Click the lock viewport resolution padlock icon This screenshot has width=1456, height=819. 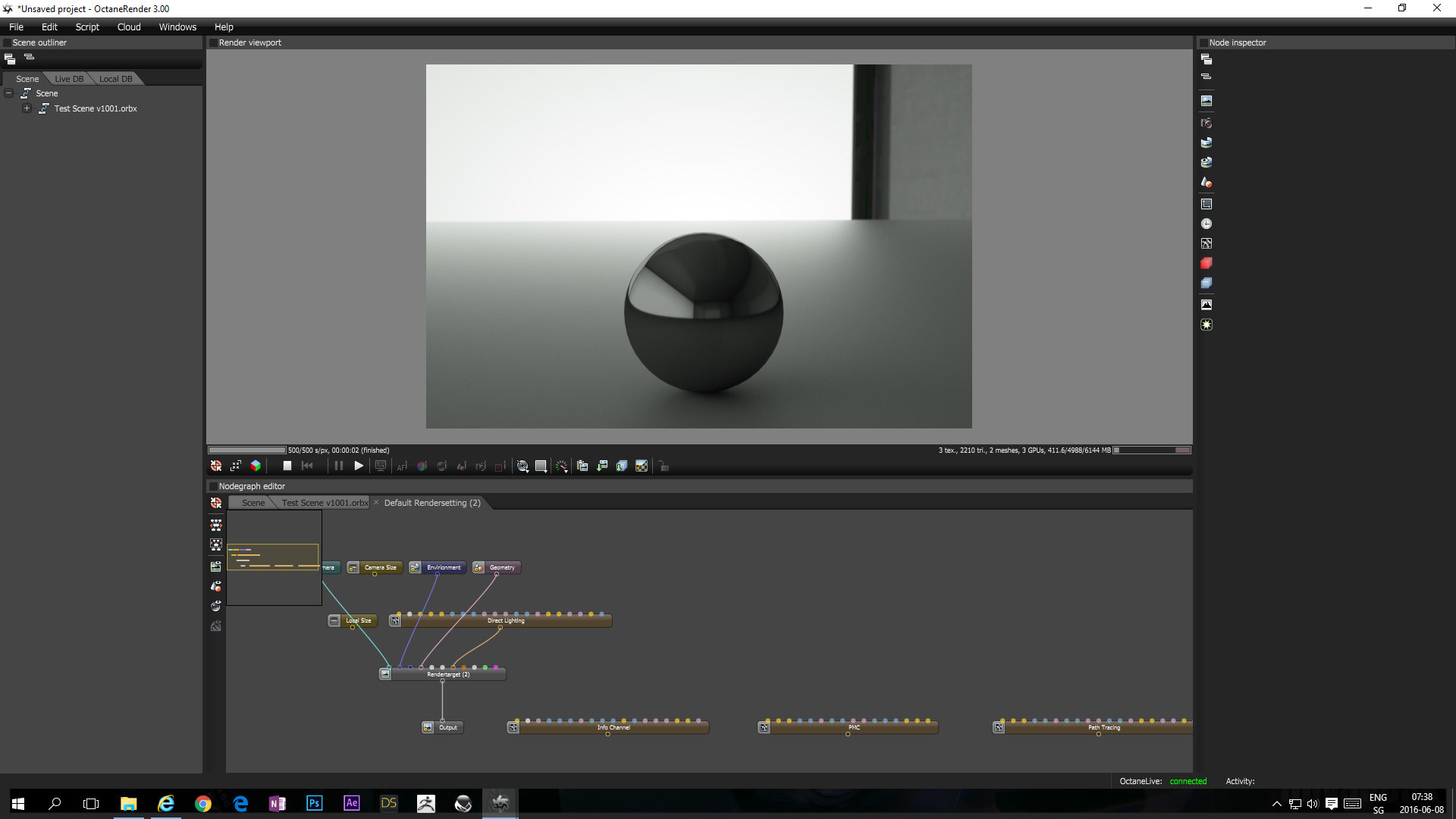[664, 466]
